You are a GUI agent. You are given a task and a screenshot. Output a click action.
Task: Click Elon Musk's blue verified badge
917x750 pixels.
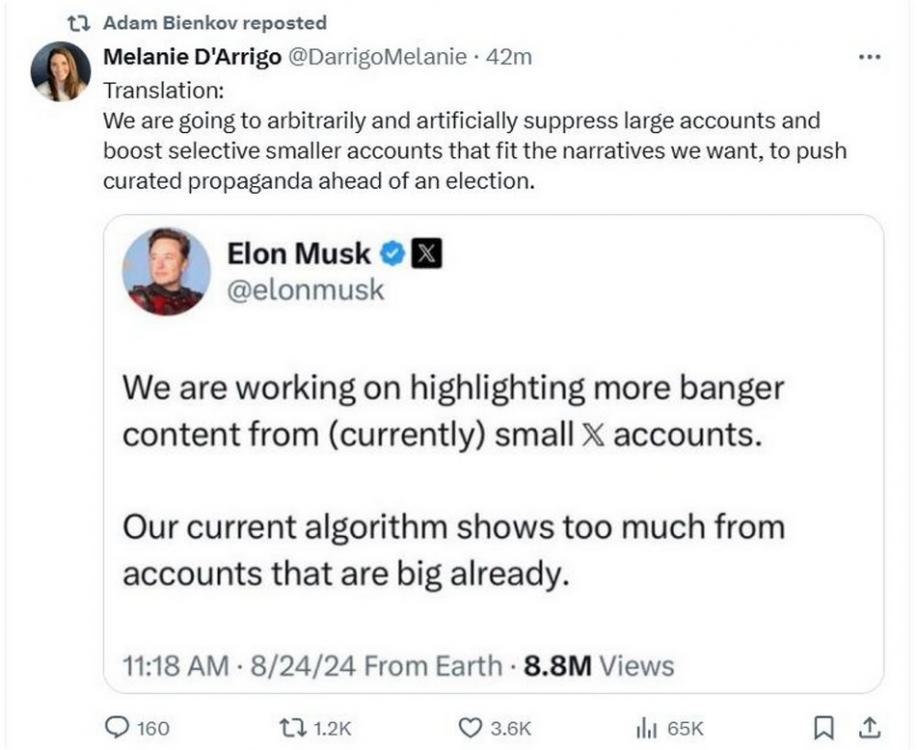[x=393, y=254]
